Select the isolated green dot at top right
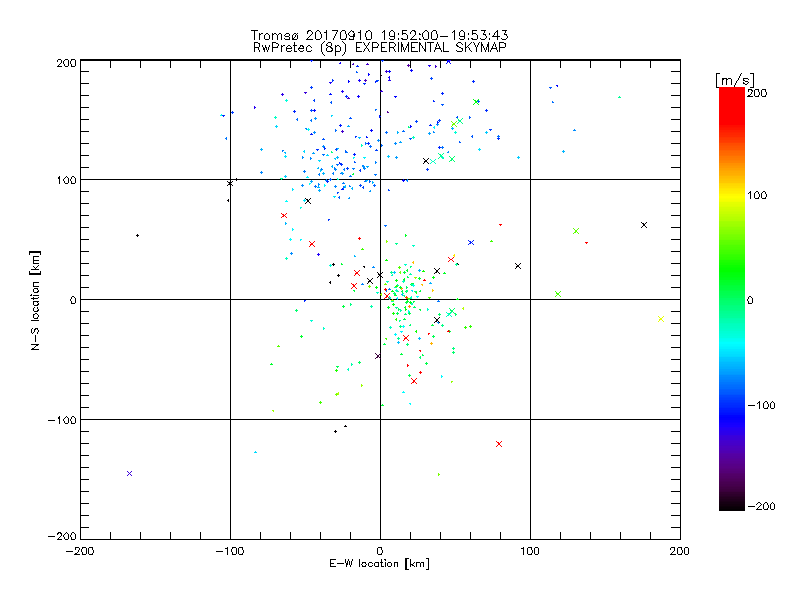Screen dimensions: 800x600 619,97
